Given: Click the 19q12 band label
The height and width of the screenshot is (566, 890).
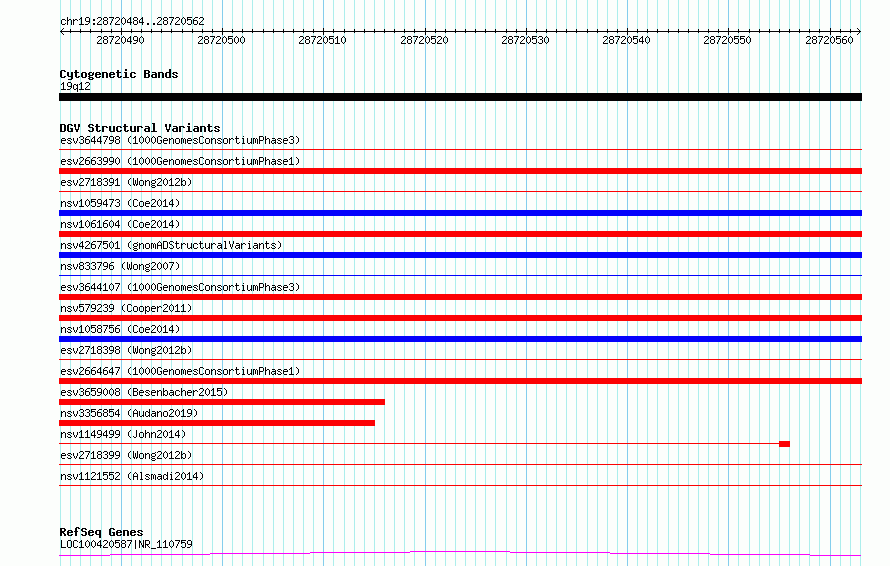Looking at the screenshot, I should [75, 86].
